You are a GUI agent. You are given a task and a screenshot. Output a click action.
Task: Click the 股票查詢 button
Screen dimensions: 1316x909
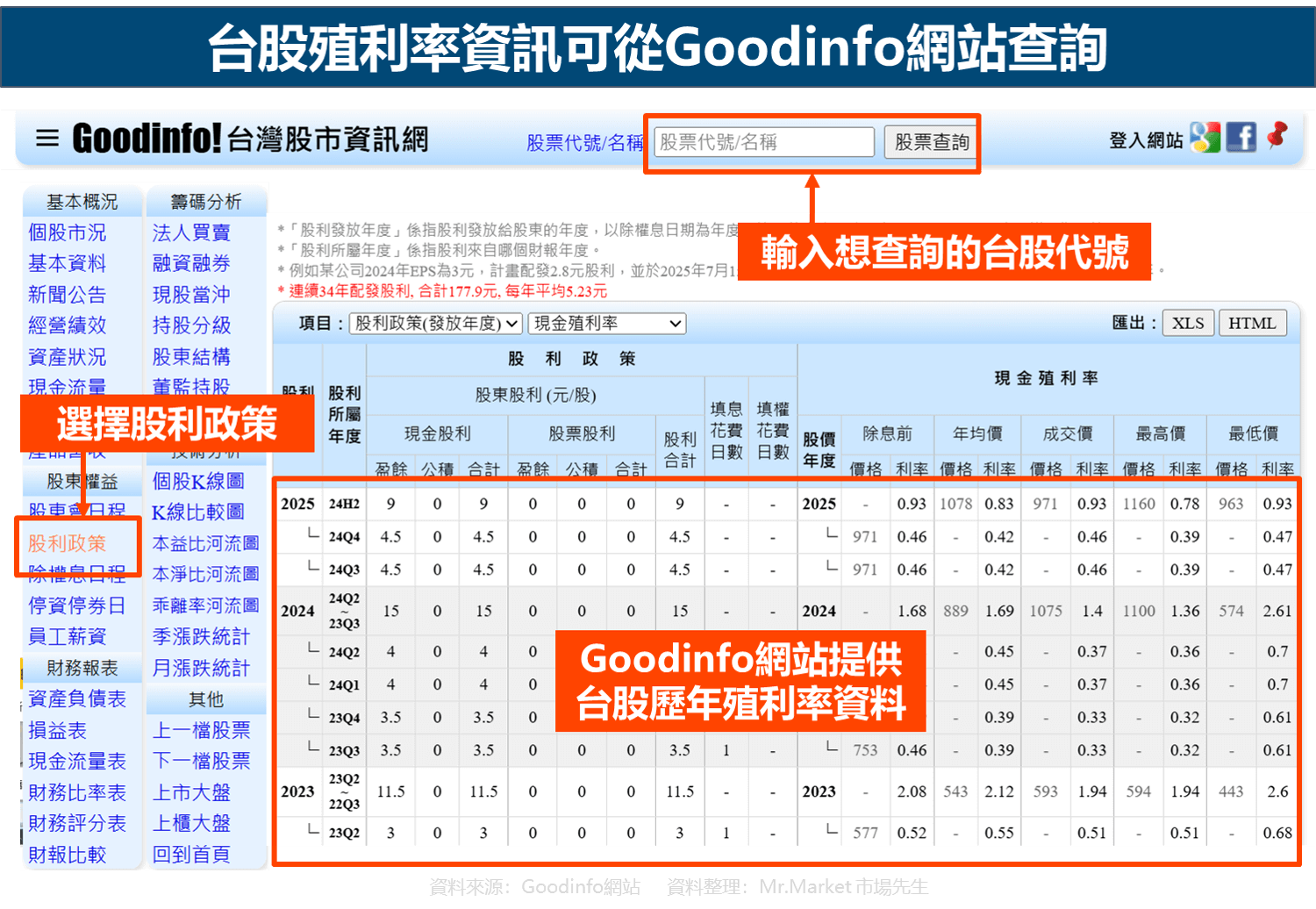[x=931, y=141]
